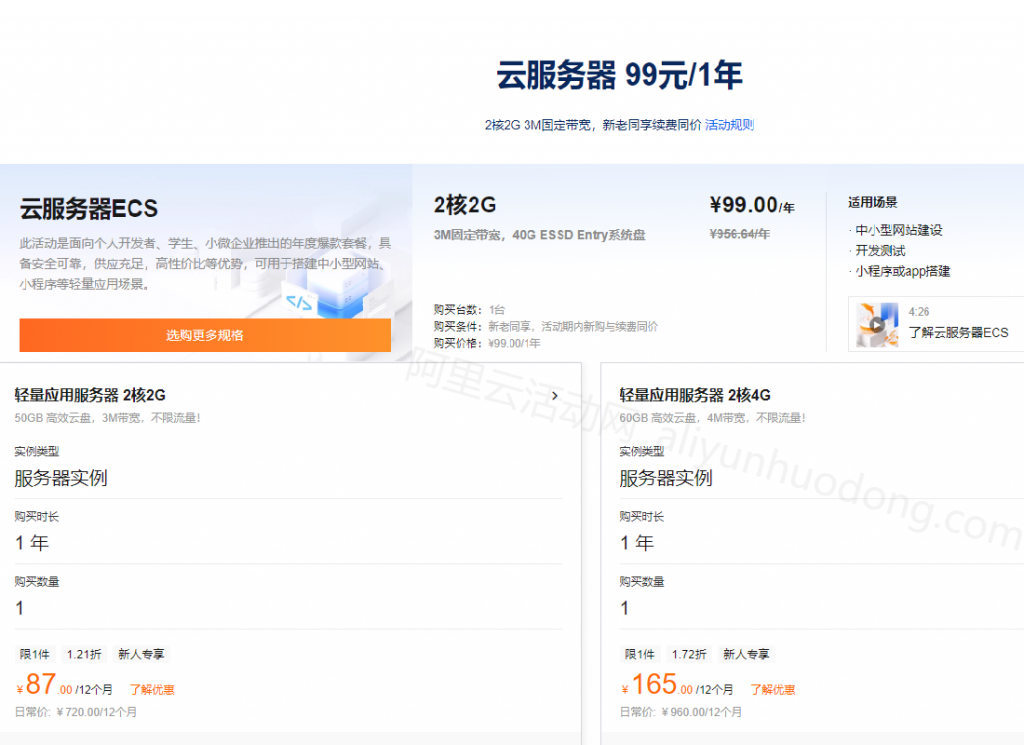Click the 选购更多规格 orange button
The height and width of the screenshot is (745, 1024).
pyautogui.click(x=205, y=335)
